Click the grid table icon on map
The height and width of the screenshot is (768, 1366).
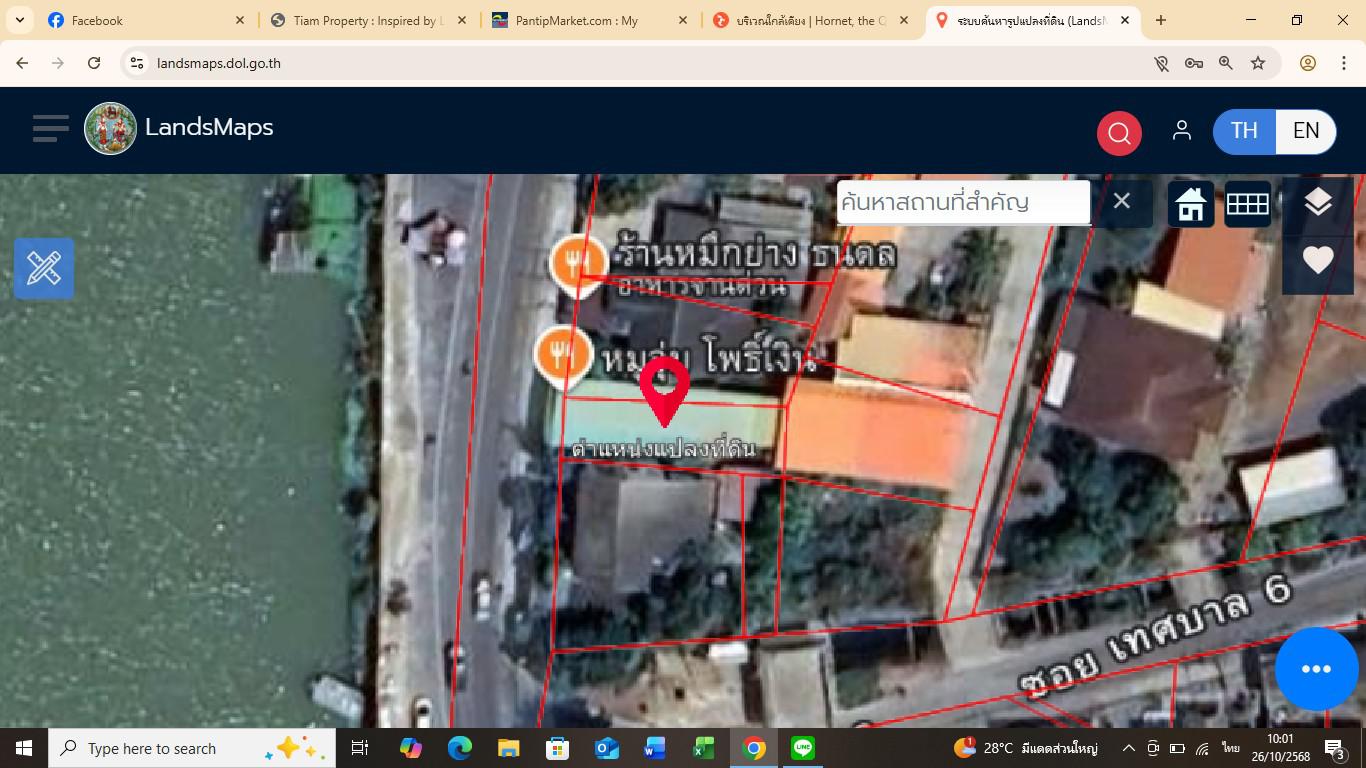click(x=1247, y=204)
